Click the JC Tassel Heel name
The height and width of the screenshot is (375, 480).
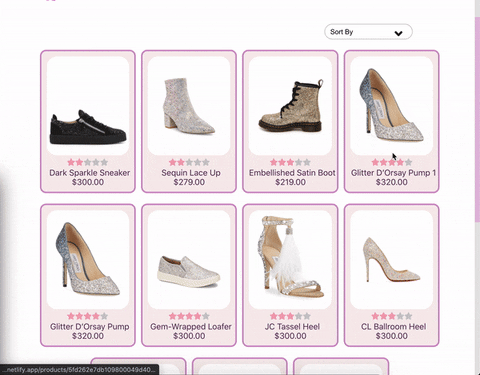click(x=292, y=326)
